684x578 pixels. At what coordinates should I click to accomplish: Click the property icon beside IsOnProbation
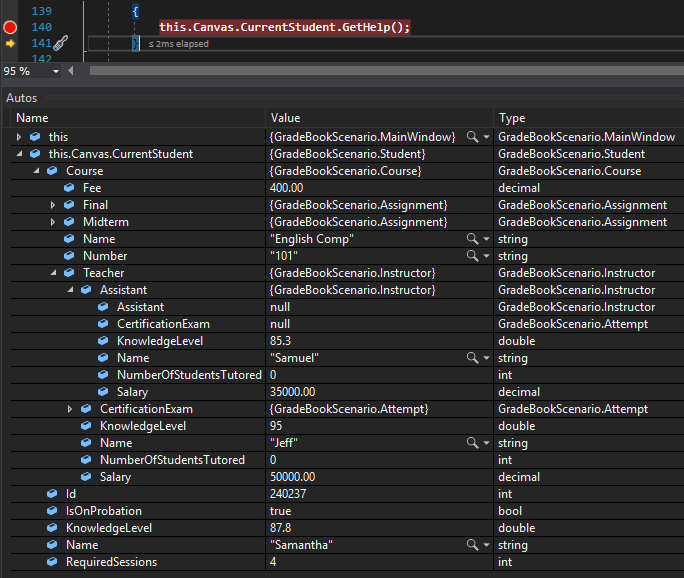click(x=52, y=510)
